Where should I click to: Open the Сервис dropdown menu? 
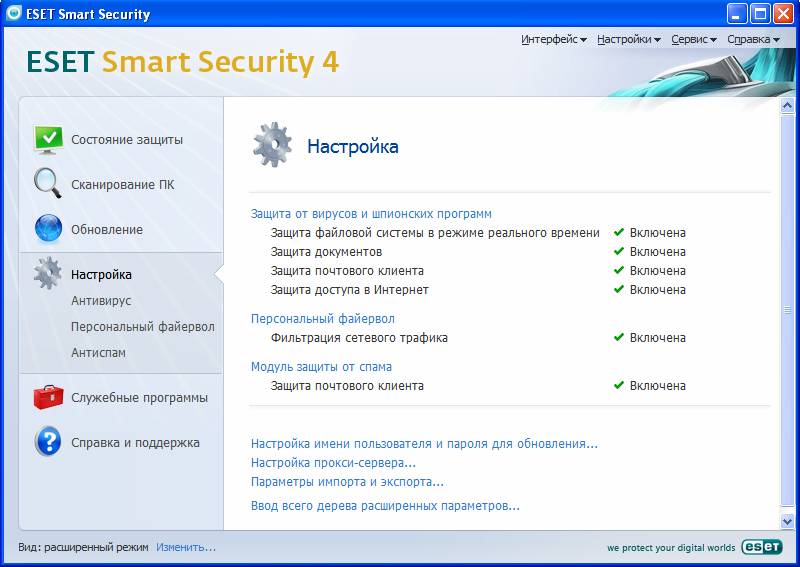click(x=694, y=39)
